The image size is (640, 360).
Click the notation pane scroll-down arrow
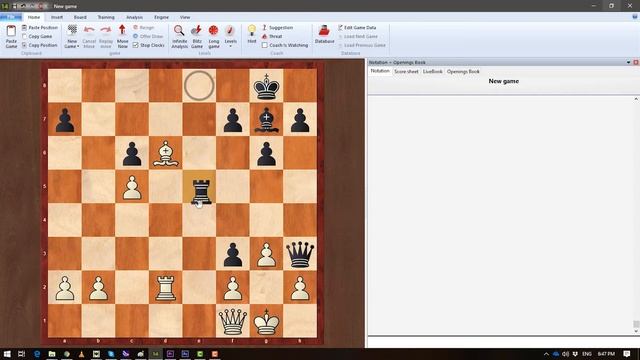tap(636, 331)
